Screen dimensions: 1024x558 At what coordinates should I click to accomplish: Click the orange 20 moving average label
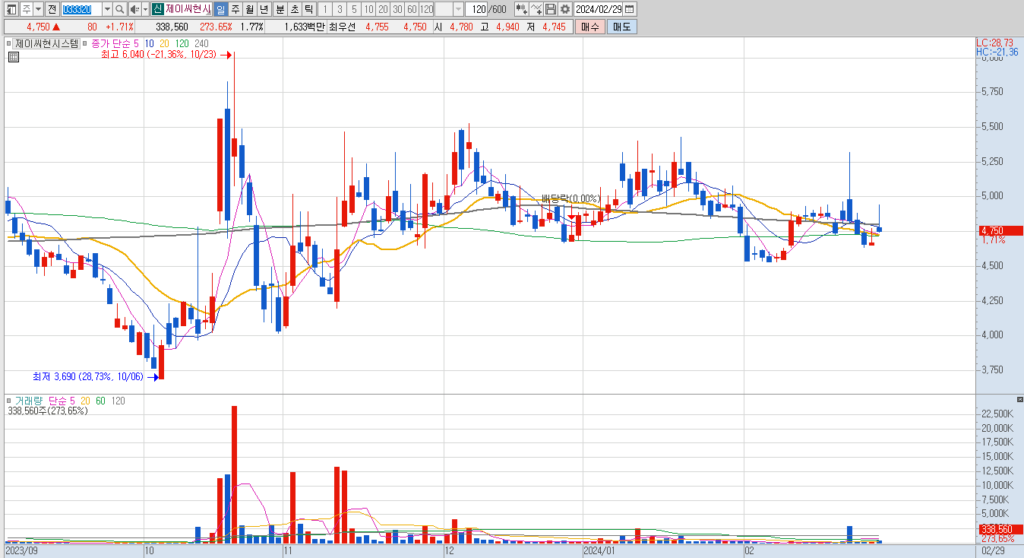(x=164, y=44)
